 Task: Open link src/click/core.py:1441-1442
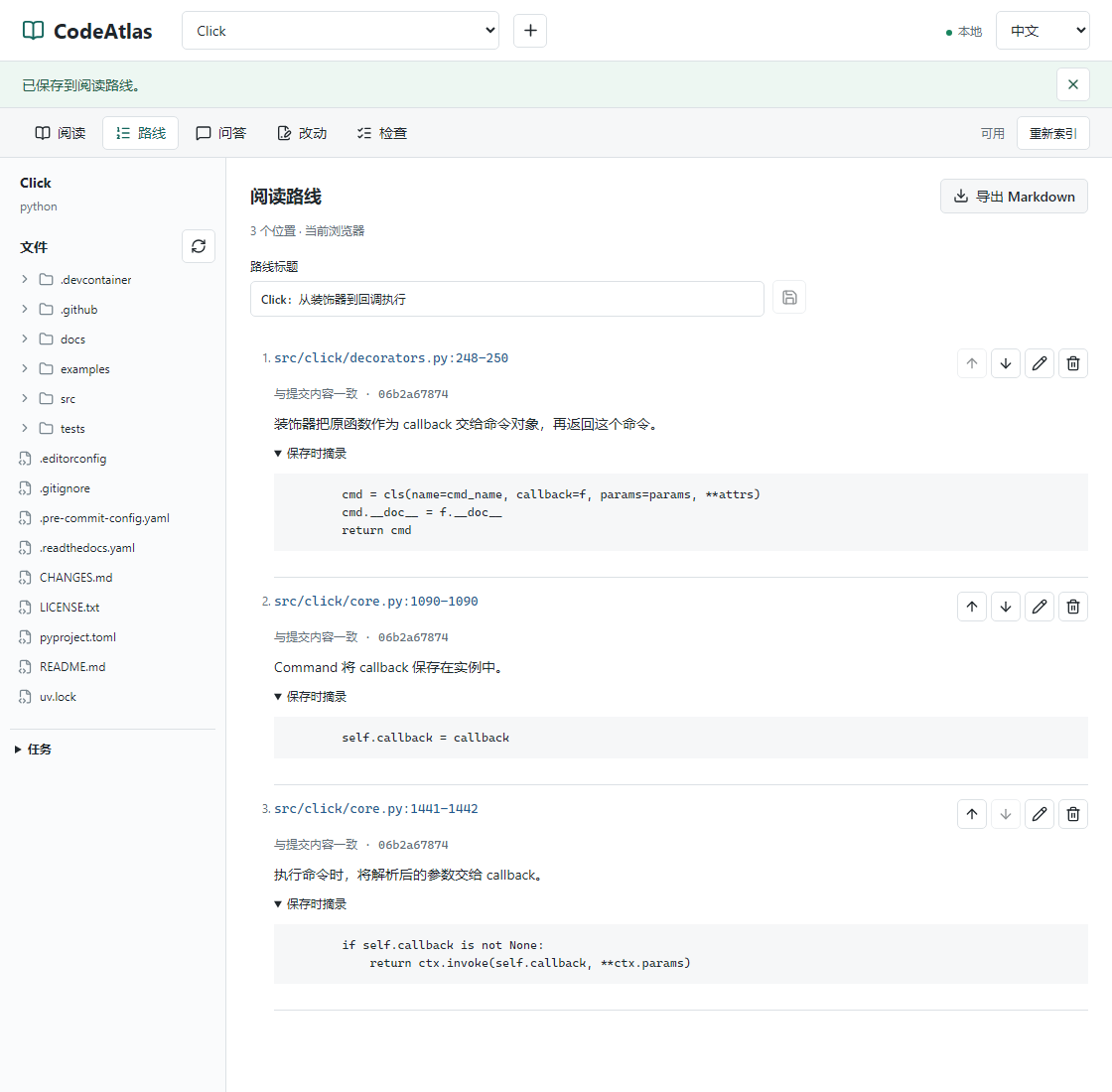point(376,809)
